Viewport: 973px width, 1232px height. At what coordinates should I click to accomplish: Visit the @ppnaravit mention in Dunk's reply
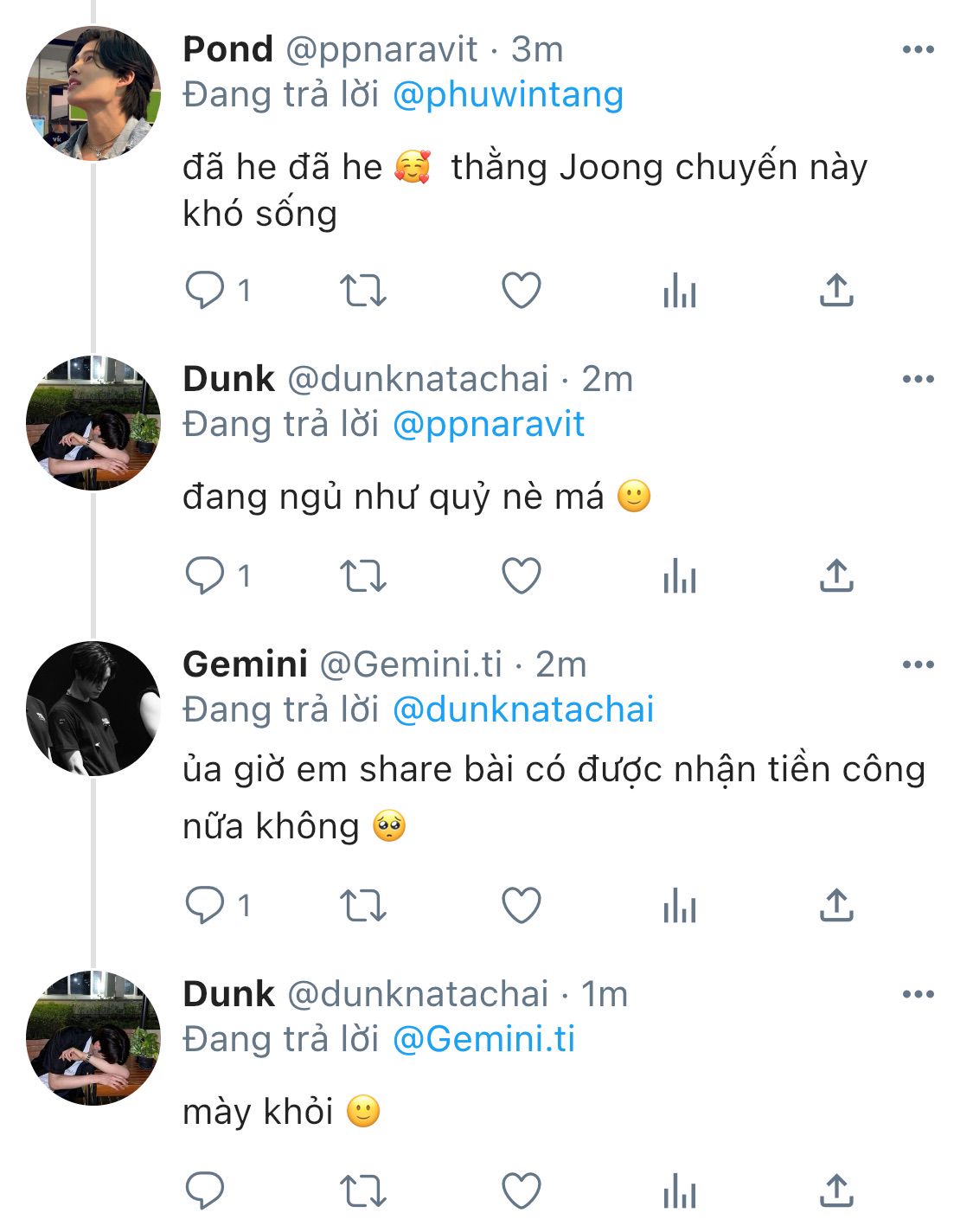[x=489, y=425]
